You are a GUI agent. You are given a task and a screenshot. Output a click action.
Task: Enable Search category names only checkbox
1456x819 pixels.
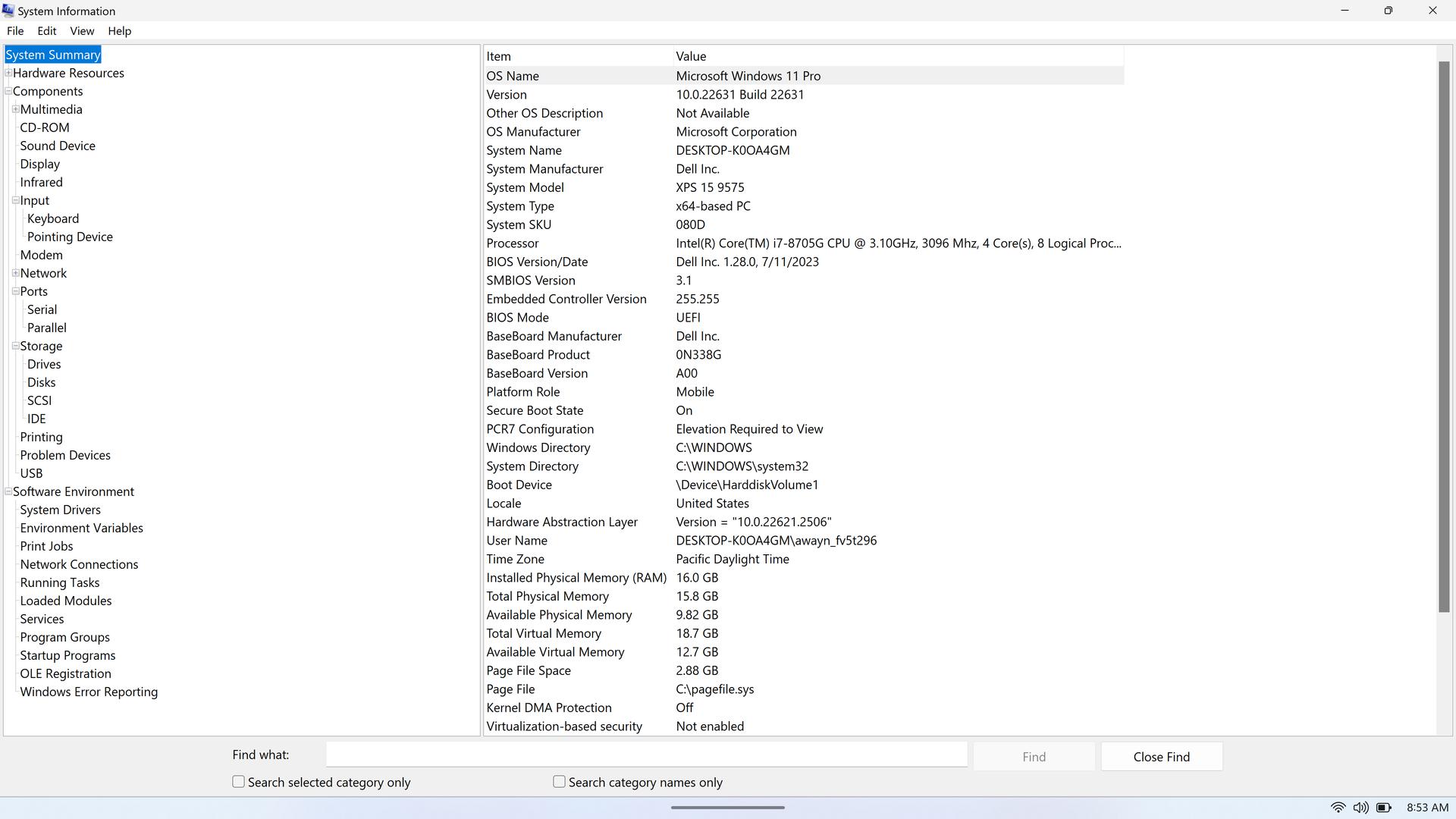click(560, 782)
